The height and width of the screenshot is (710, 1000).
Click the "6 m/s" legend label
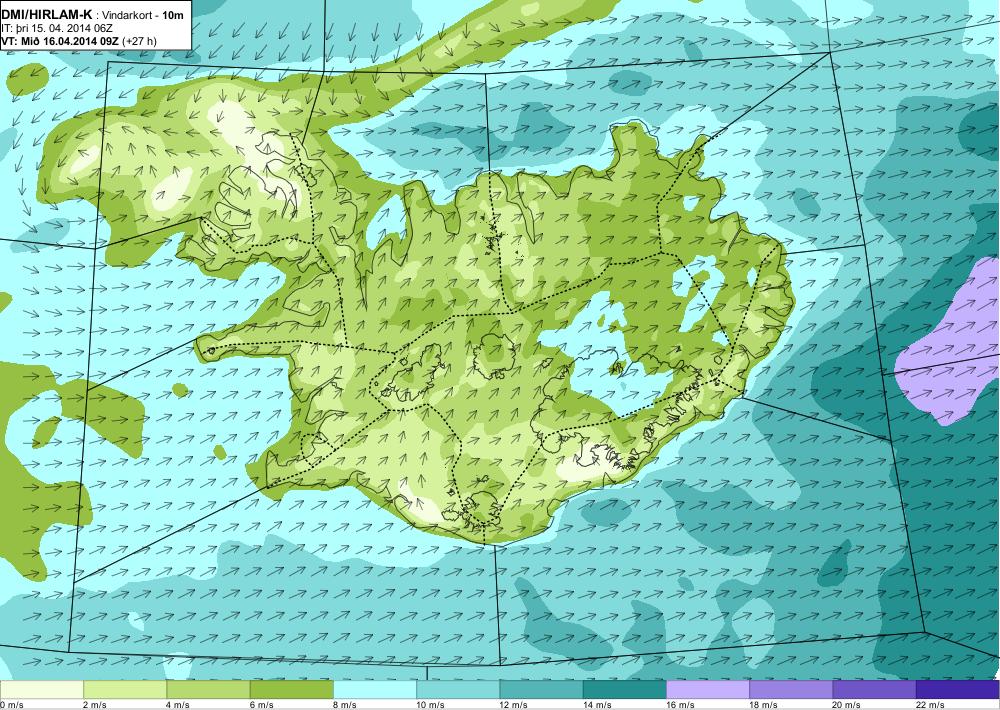point(262,705)
